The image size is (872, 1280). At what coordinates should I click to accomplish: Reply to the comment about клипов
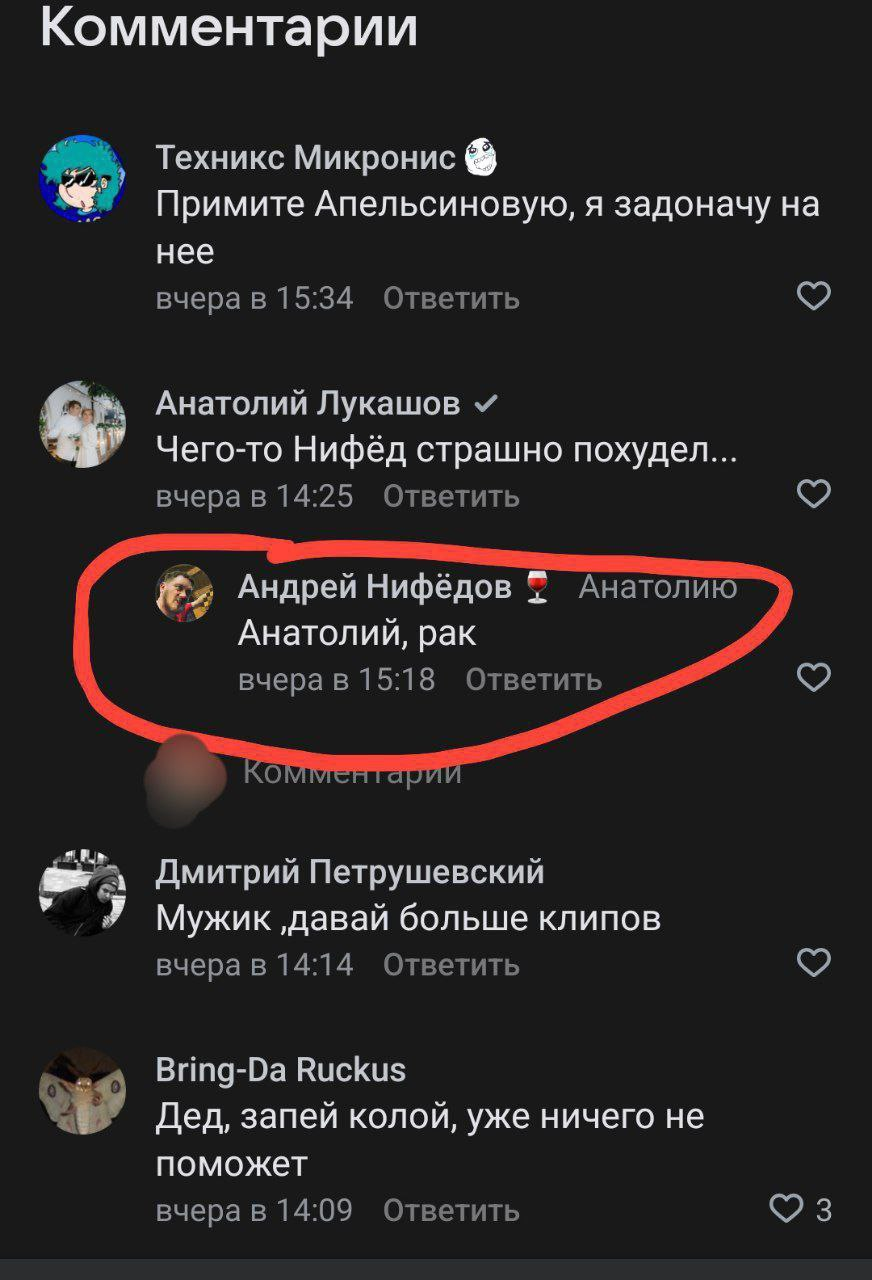point(451,965)
